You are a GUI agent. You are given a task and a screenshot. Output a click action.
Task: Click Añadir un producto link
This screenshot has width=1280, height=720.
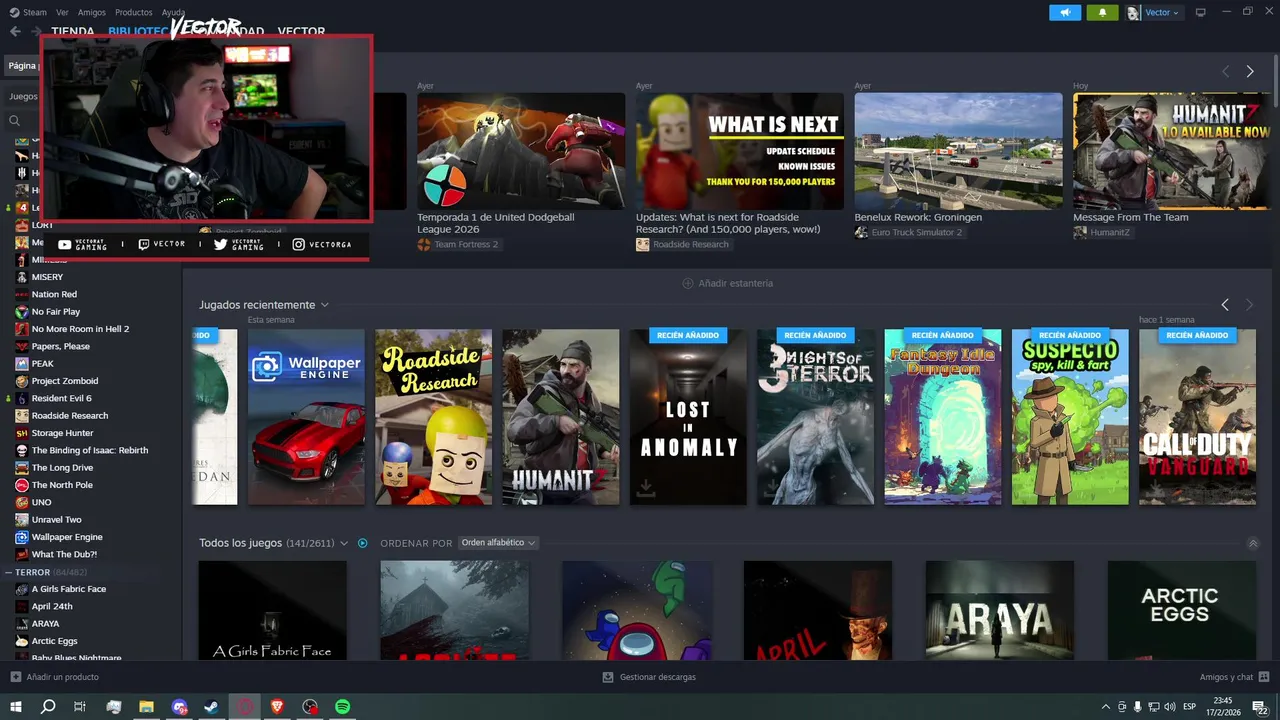tap(54, 677)
